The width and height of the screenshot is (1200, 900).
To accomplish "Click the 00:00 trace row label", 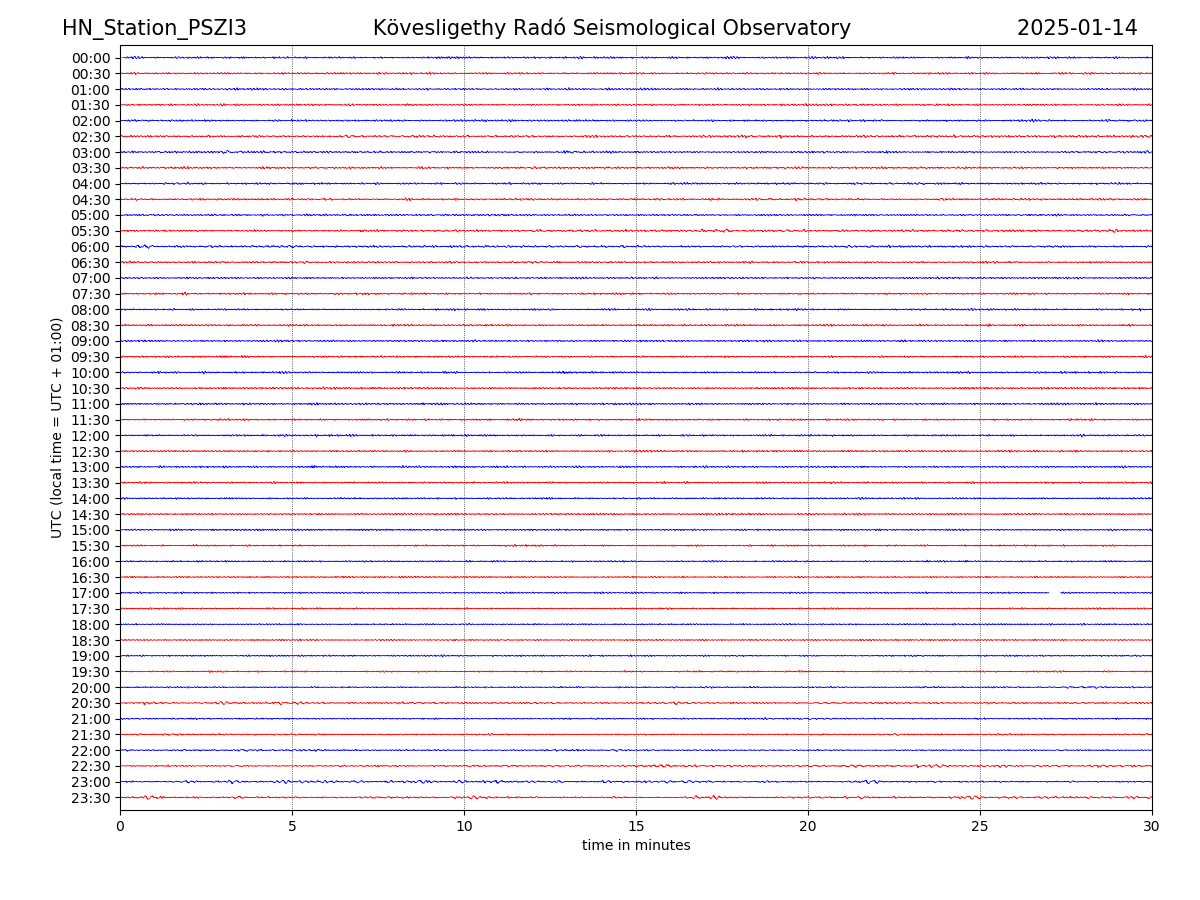I will pyautogui.click(x=91, y=58).
